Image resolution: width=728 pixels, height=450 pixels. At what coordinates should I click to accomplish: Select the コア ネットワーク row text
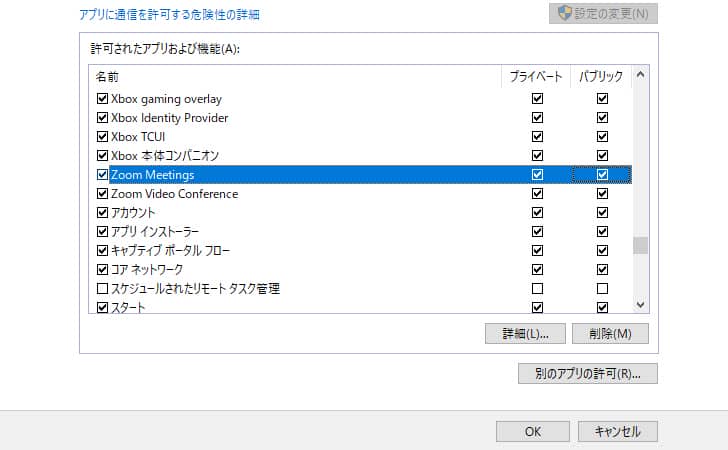(147, 270)
